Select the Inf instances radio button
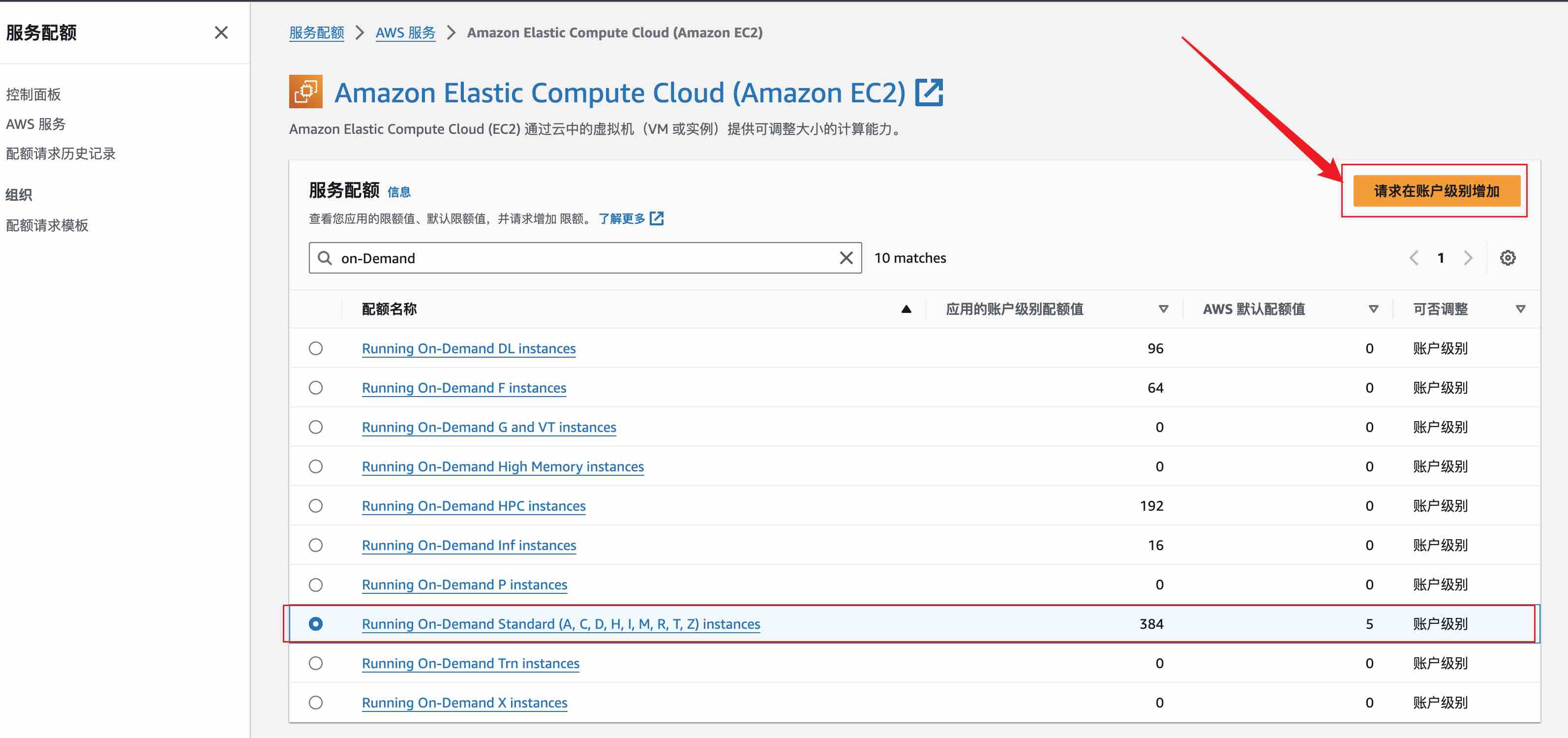 click(x=315, y=545)
